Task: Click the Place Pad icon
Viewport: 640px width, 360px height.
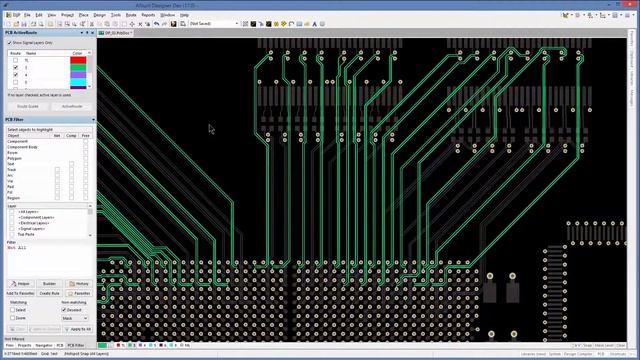Action: click(x=276, y=24)
